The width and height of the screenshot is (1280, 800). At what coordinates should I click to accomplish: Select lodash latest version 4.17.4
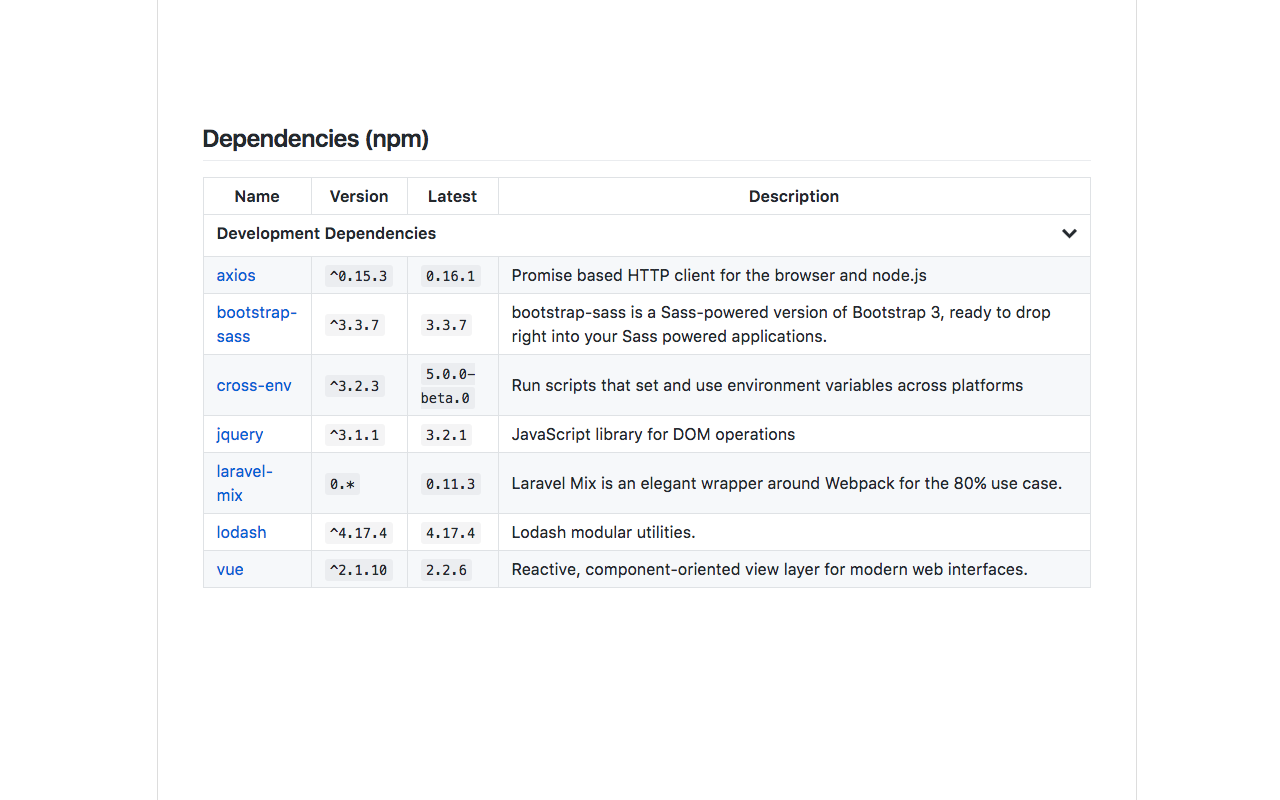451,533
